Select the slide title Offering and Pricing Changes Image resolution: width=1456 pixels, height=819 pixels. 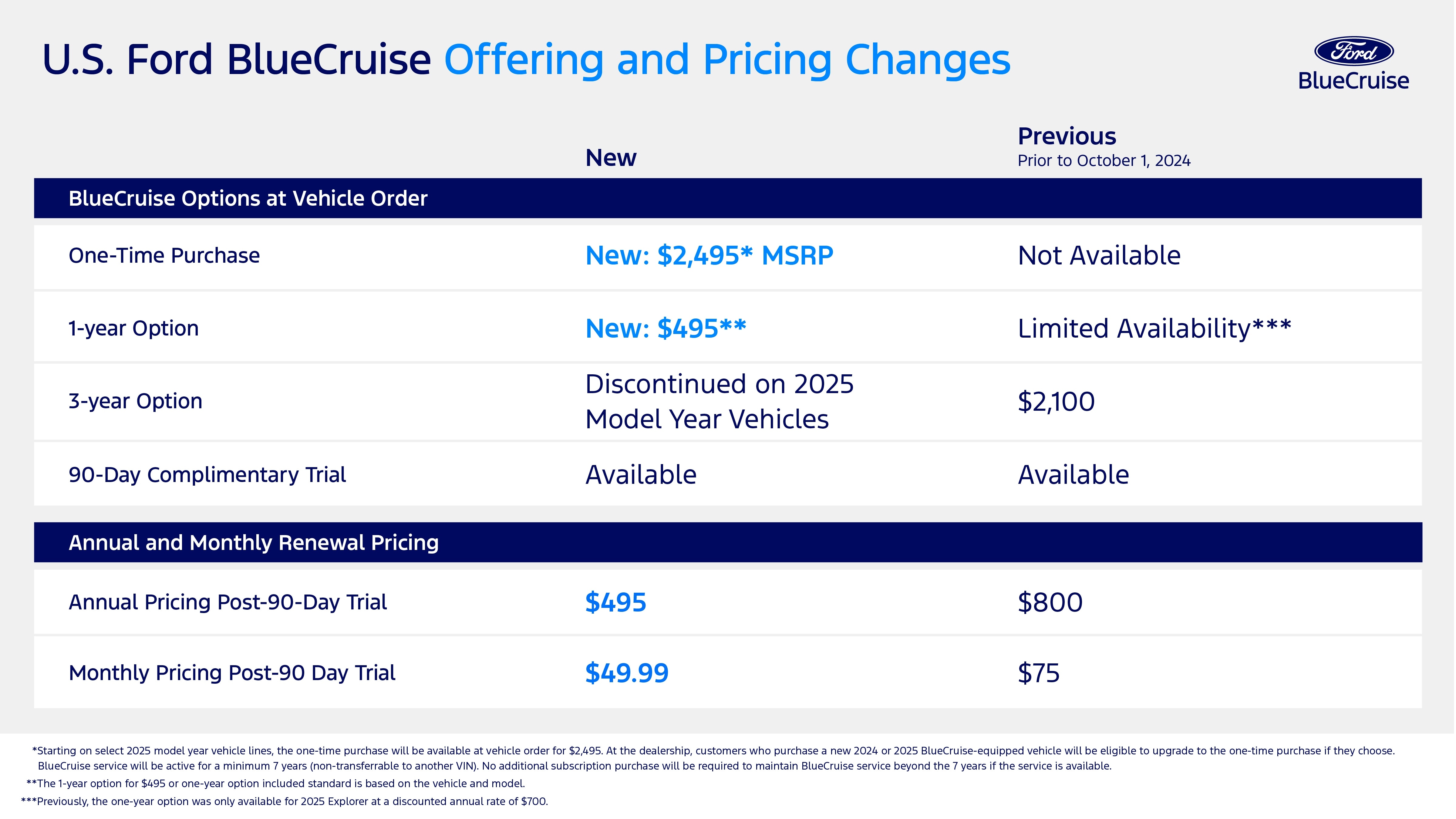point(727,60)
